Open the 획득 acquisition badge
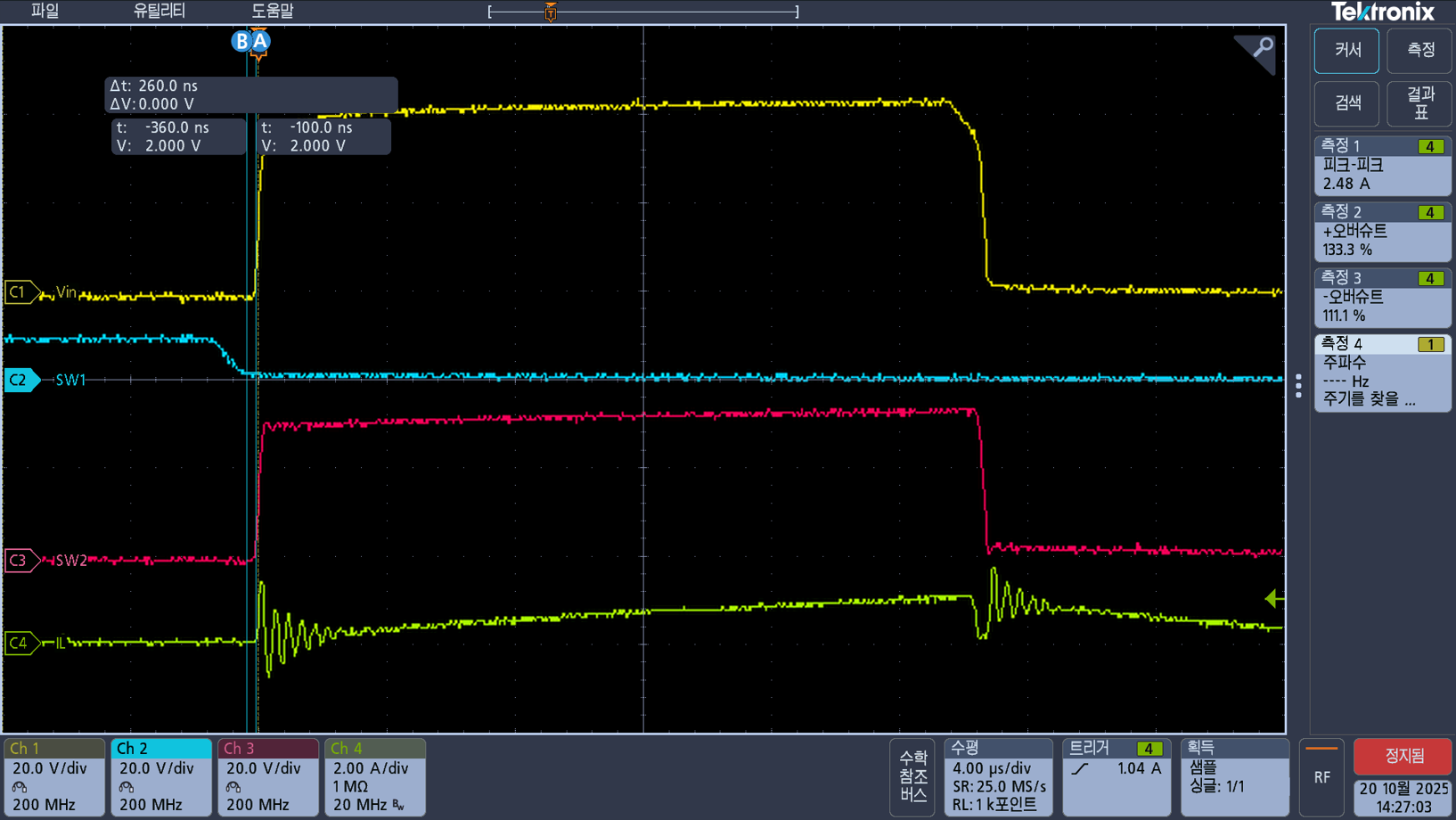This screenshot has width=1456, height=820. 1235,777
